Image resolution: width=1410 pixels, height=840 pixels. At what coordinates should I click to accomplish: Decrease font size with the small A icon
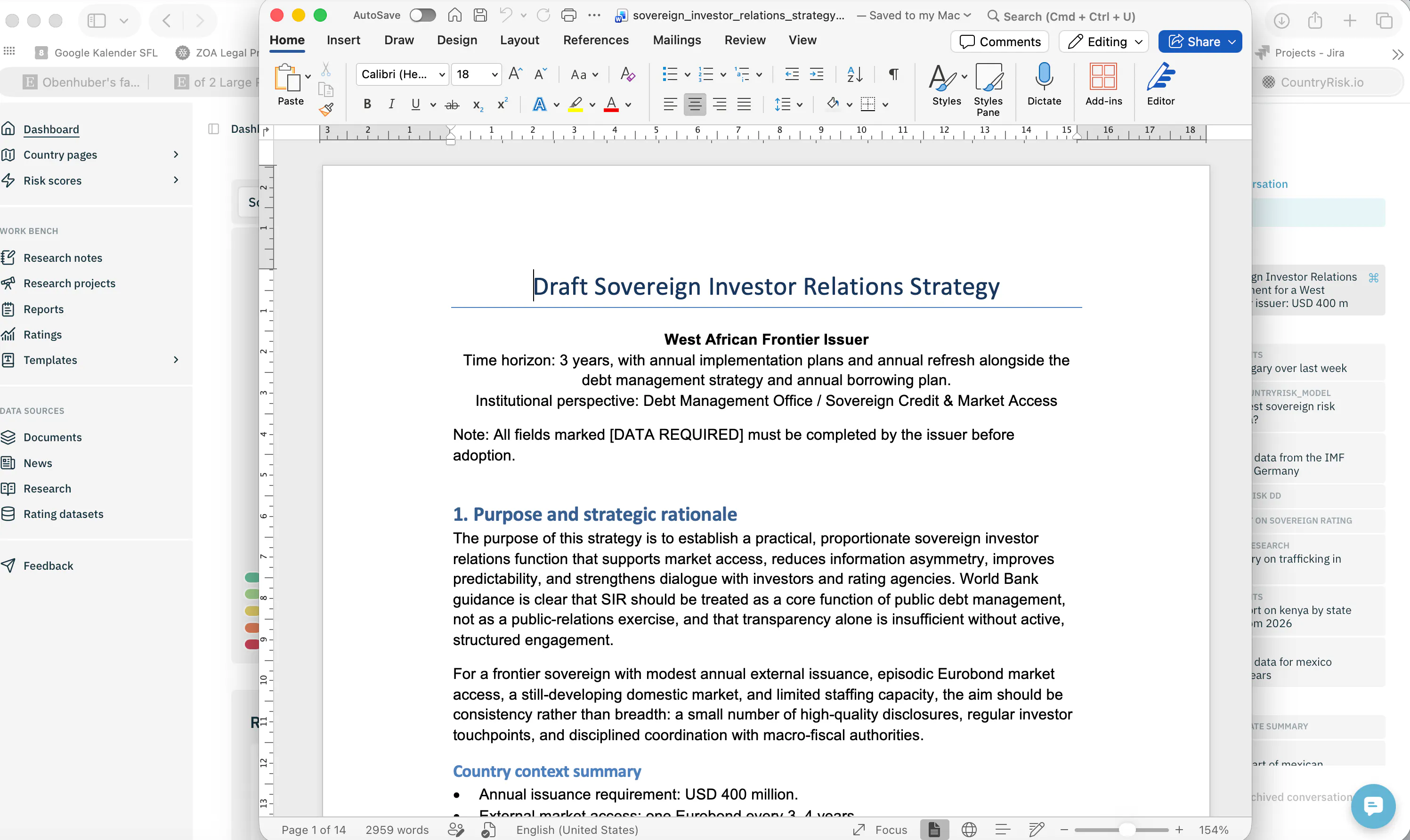tap(541, 74)
